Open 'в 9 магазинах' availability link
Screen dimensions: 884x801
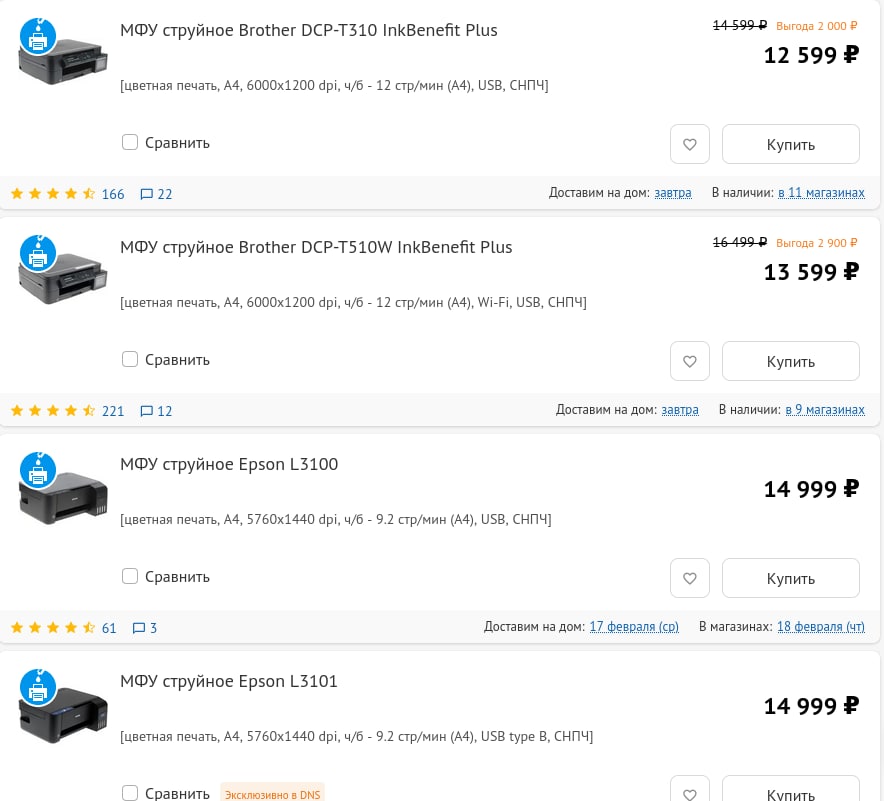[824, 410]
